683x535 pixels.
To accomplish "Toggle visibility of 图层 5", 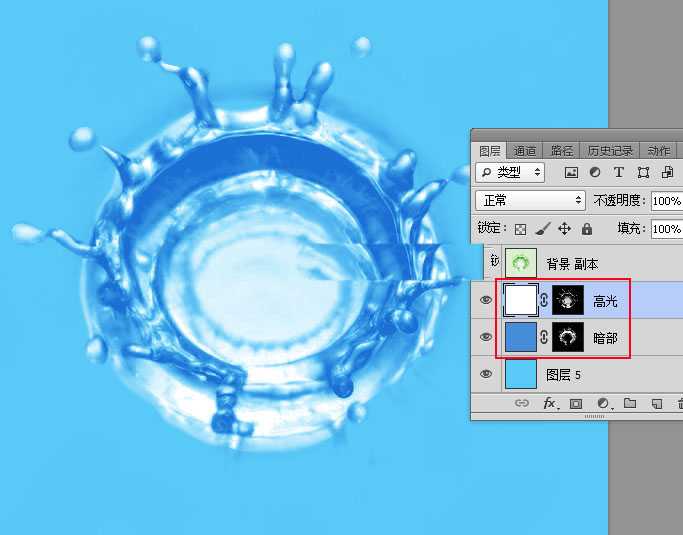I will (x=486, y=374).
